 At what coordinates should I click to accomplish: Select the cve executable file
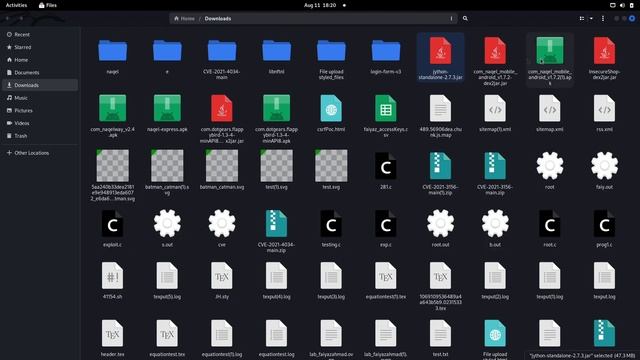222,229
